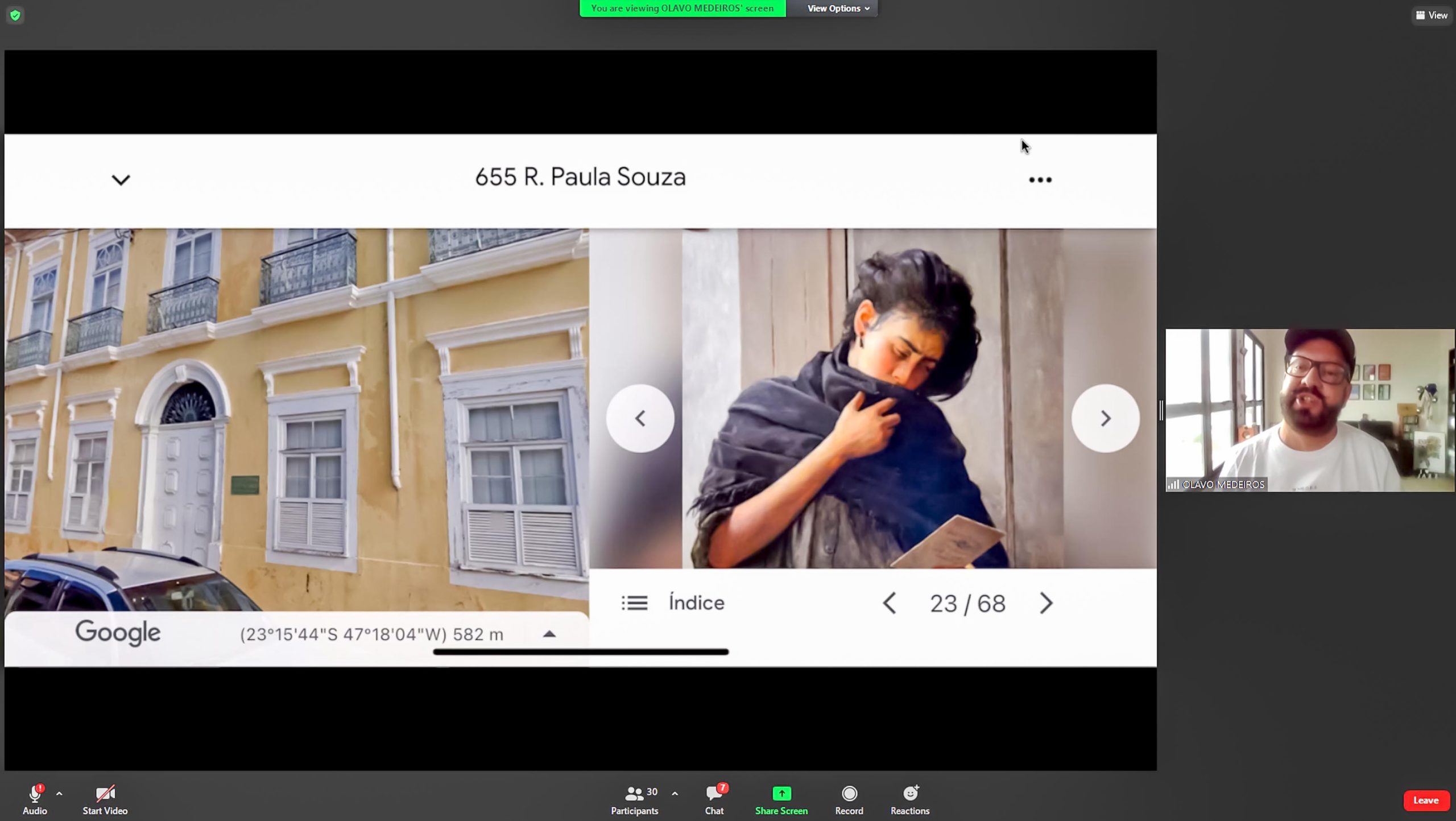Click Olavo Medeiros video thumbnail

coord(1309,410)
